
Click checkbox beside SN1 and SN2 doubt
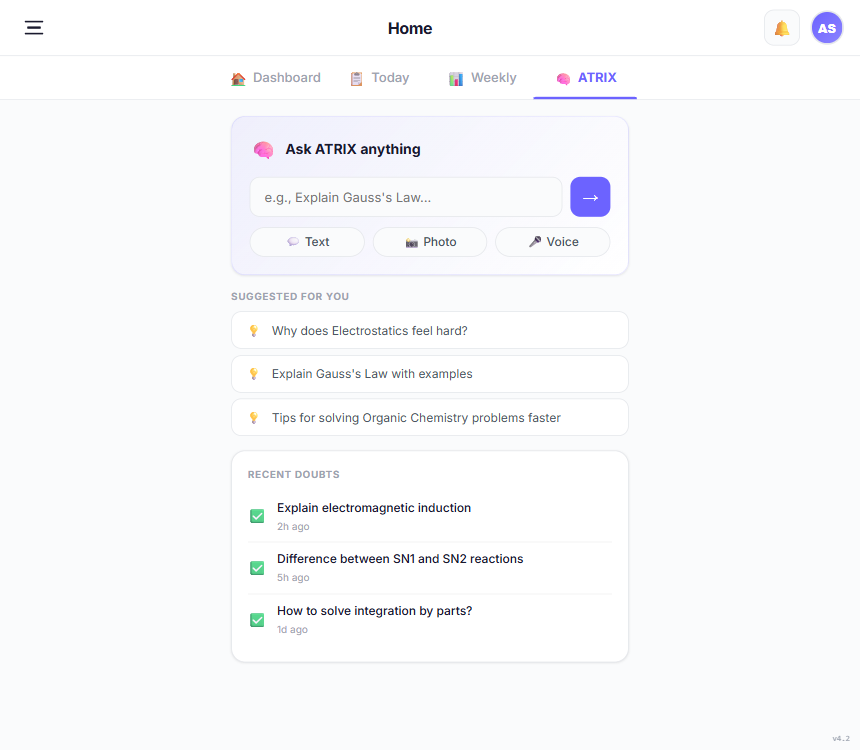[x=257, y=568]
